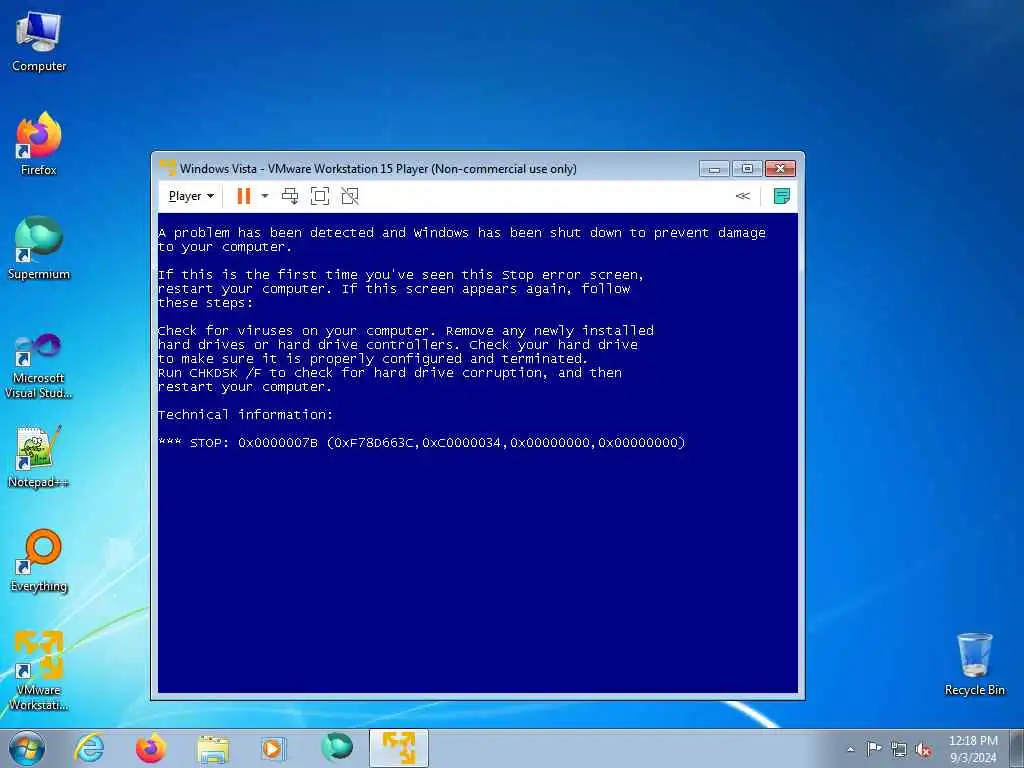The height and width of the screenshot is (768, 1024).
Task: Select the Firefox desktop shortcut
Action: point(39,144)
